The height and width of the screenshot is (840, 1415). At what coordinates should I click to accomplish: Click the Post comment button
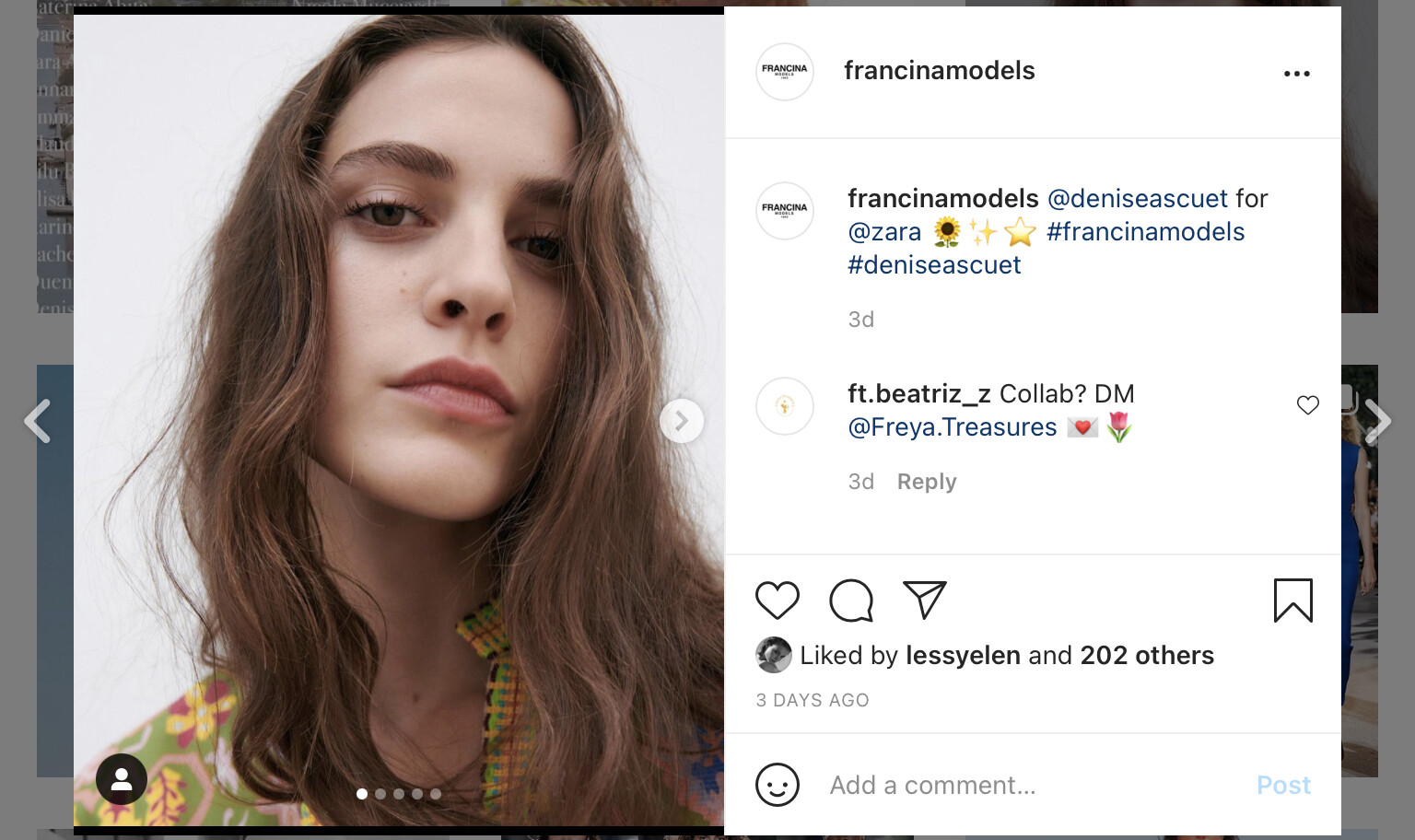click(1283, 785)
